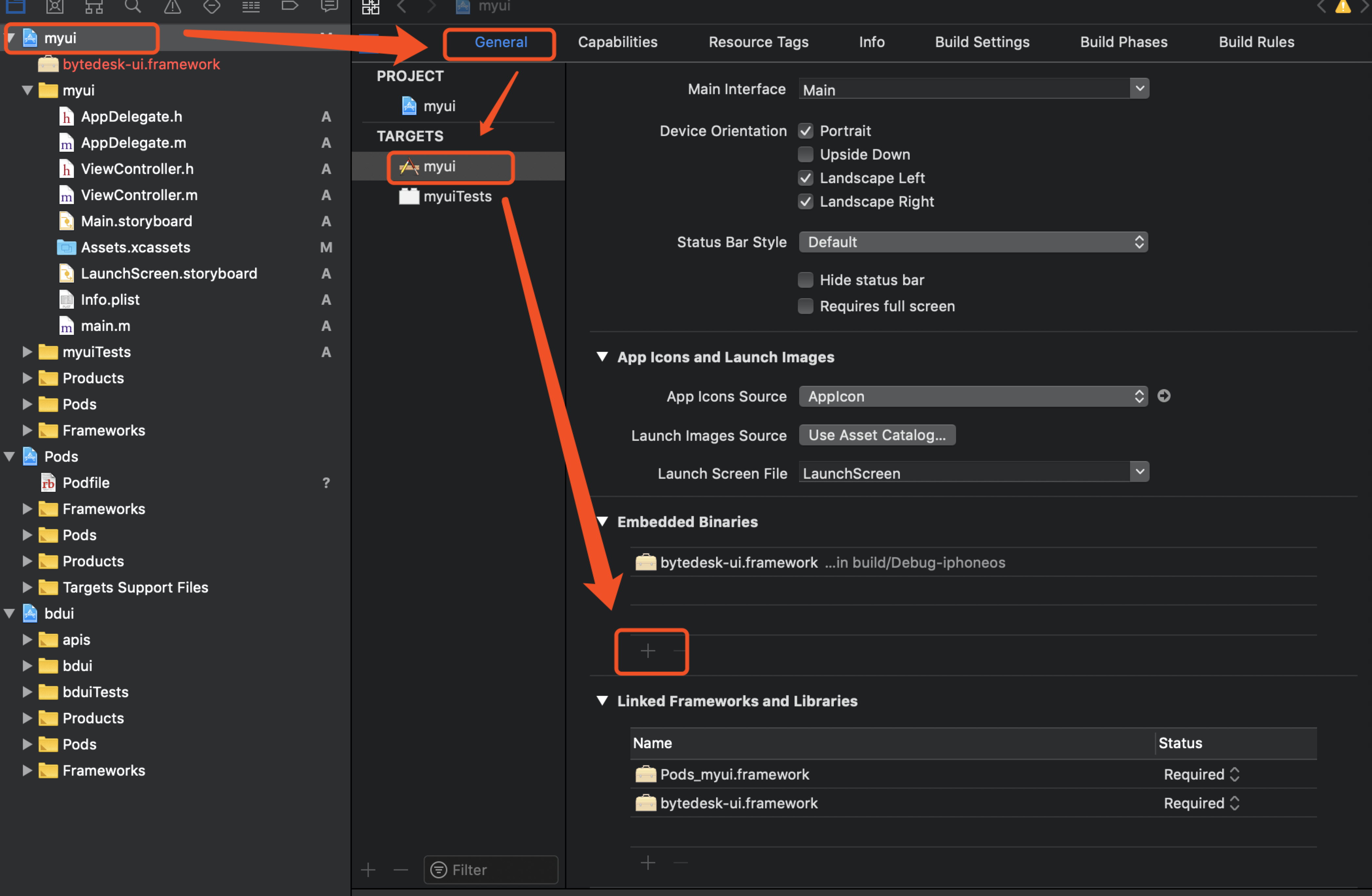Viewport: 1372px width, 896px height.
Task: Collapse the App Icons and Launch Images section
Action: point(602,357)
